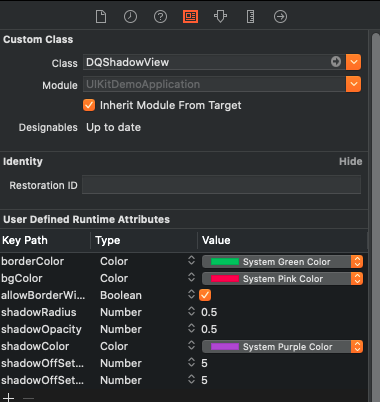Viewport: 380px width, 402px height.
Task: Click the shadowRadius value 0.5
Action: click(x=209, y=312)
